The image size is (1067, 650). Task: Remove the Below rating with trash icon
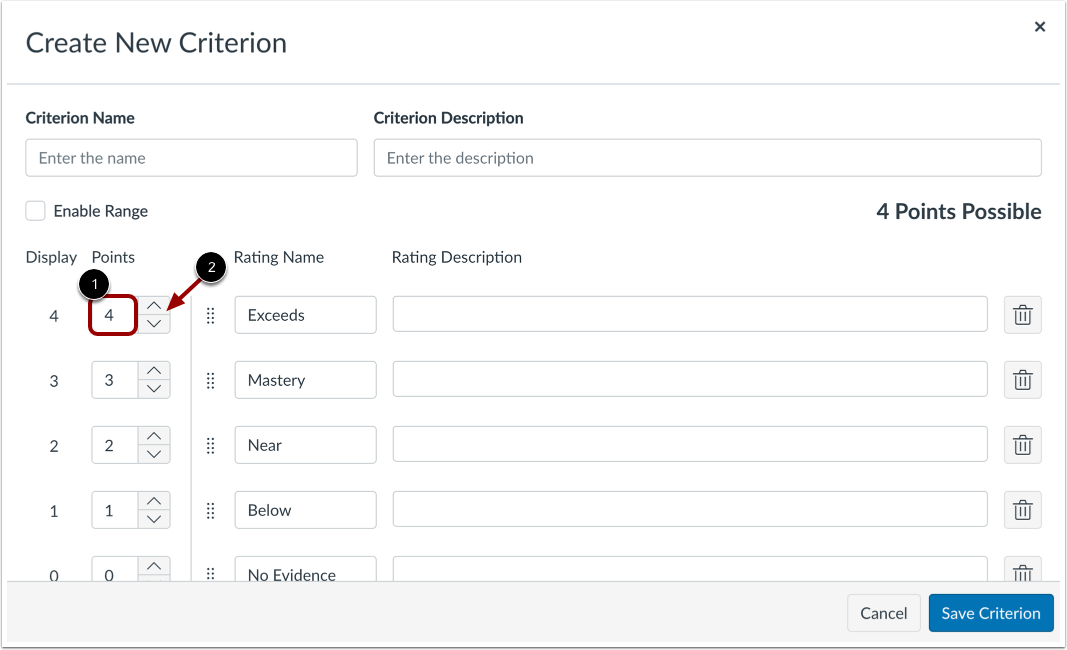coord(1022,510)
